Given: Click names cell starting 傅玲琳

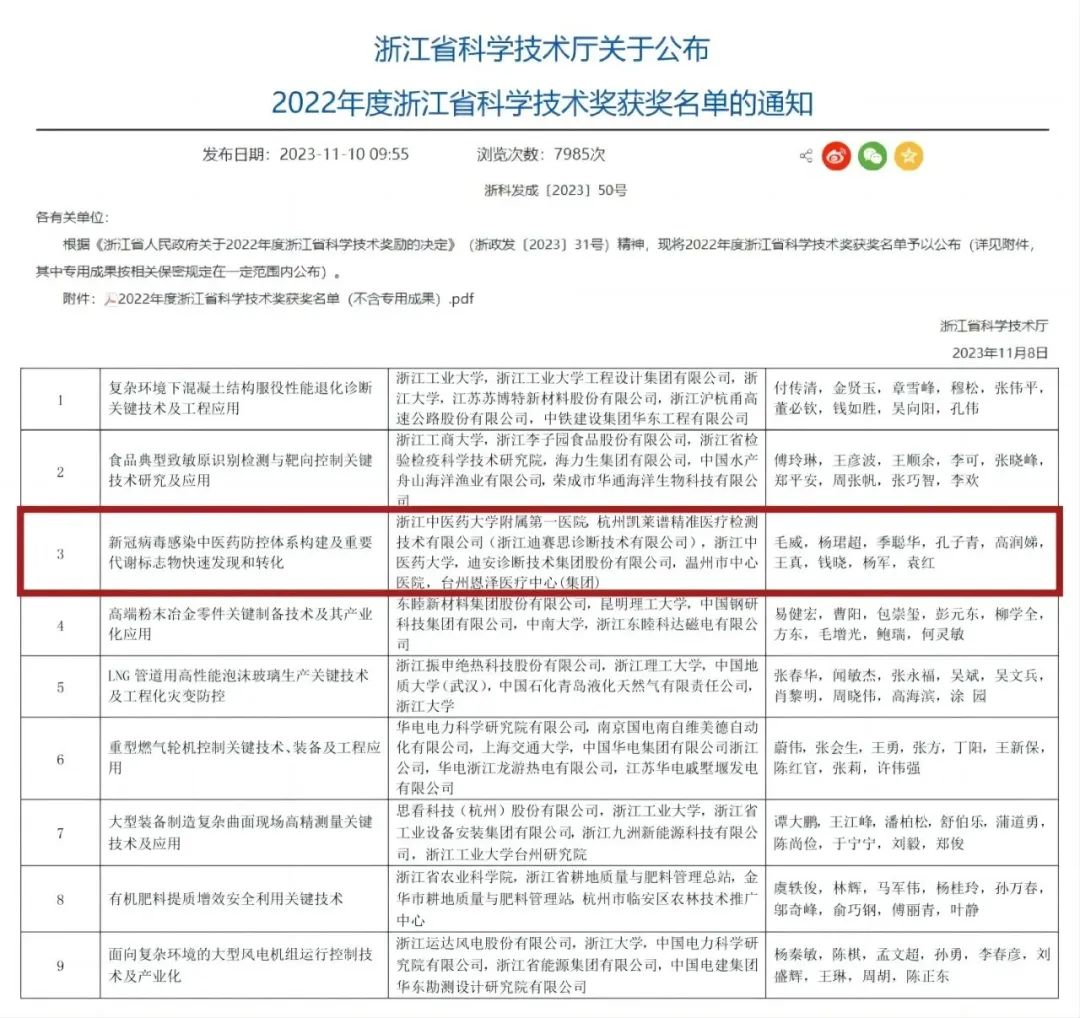Looking at the screenshot, I should coord(912,471).
